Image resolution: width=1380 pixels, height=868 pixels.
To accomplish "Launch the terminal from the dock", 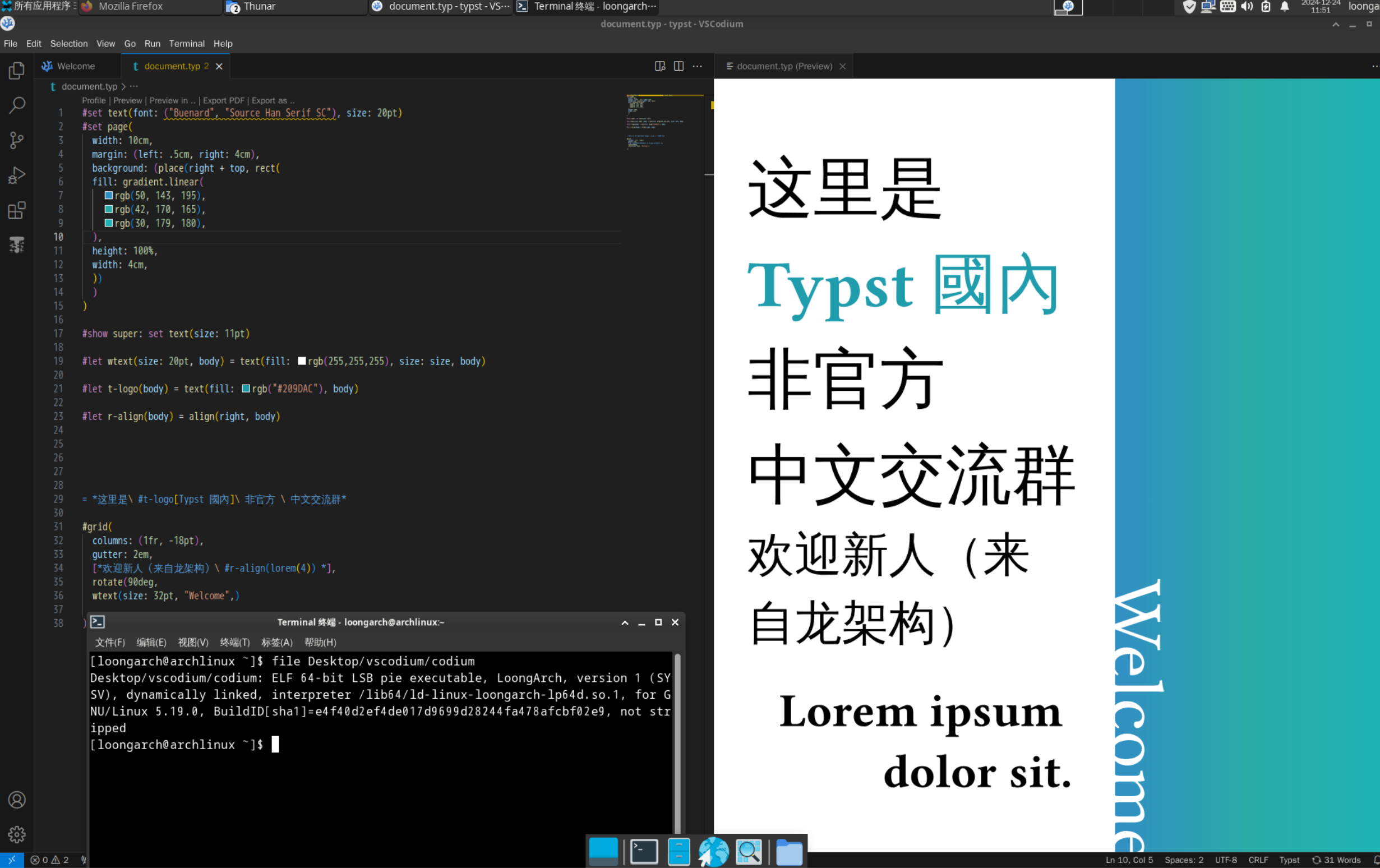I will (644, 851).
